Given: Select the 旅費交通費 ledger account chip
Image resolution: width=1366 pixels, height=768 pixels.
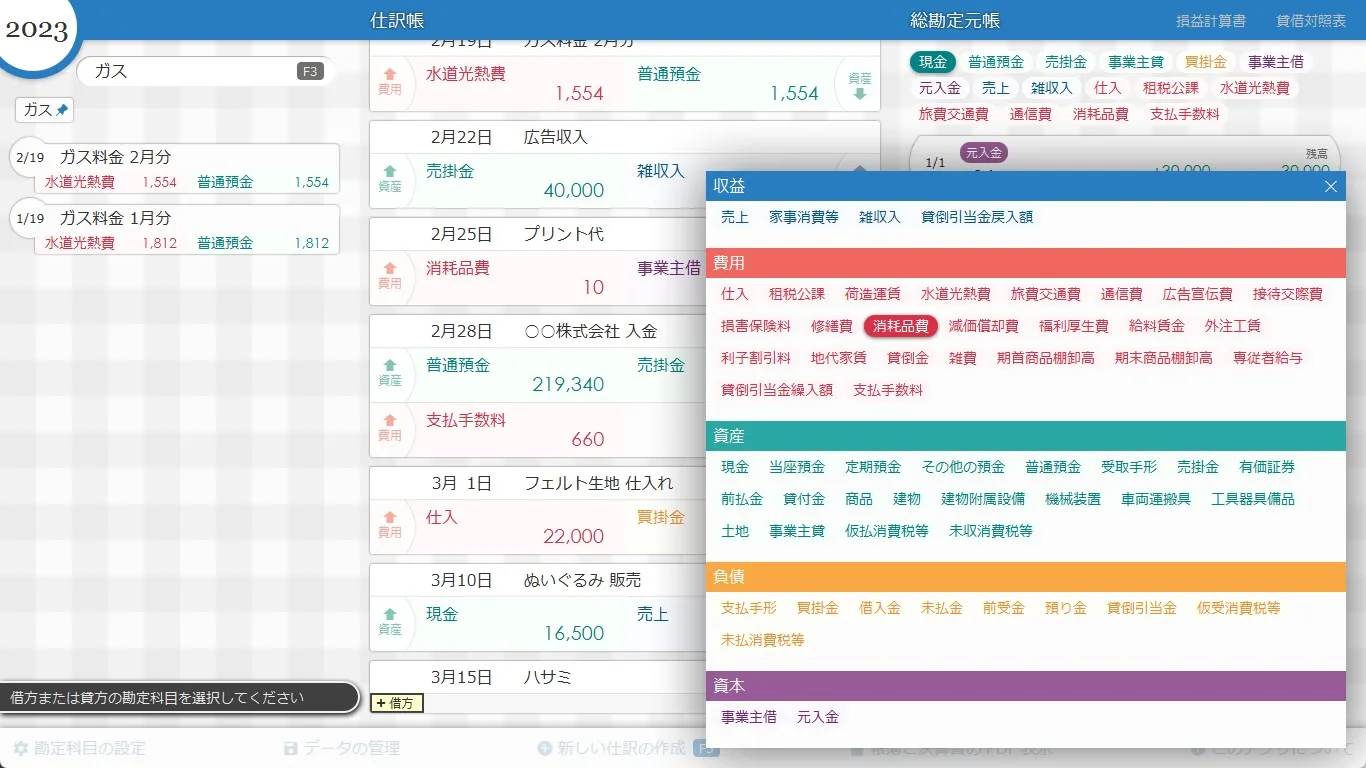Looking at the screenshot, I should (954, 114).
